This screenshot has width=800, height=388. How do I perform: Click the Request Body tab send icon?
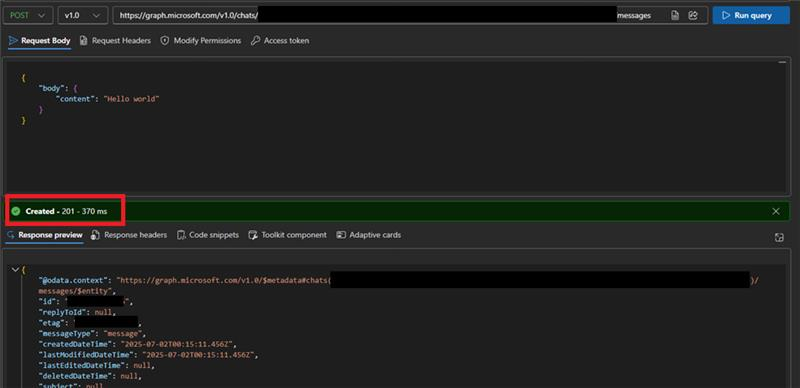[13, 40]
